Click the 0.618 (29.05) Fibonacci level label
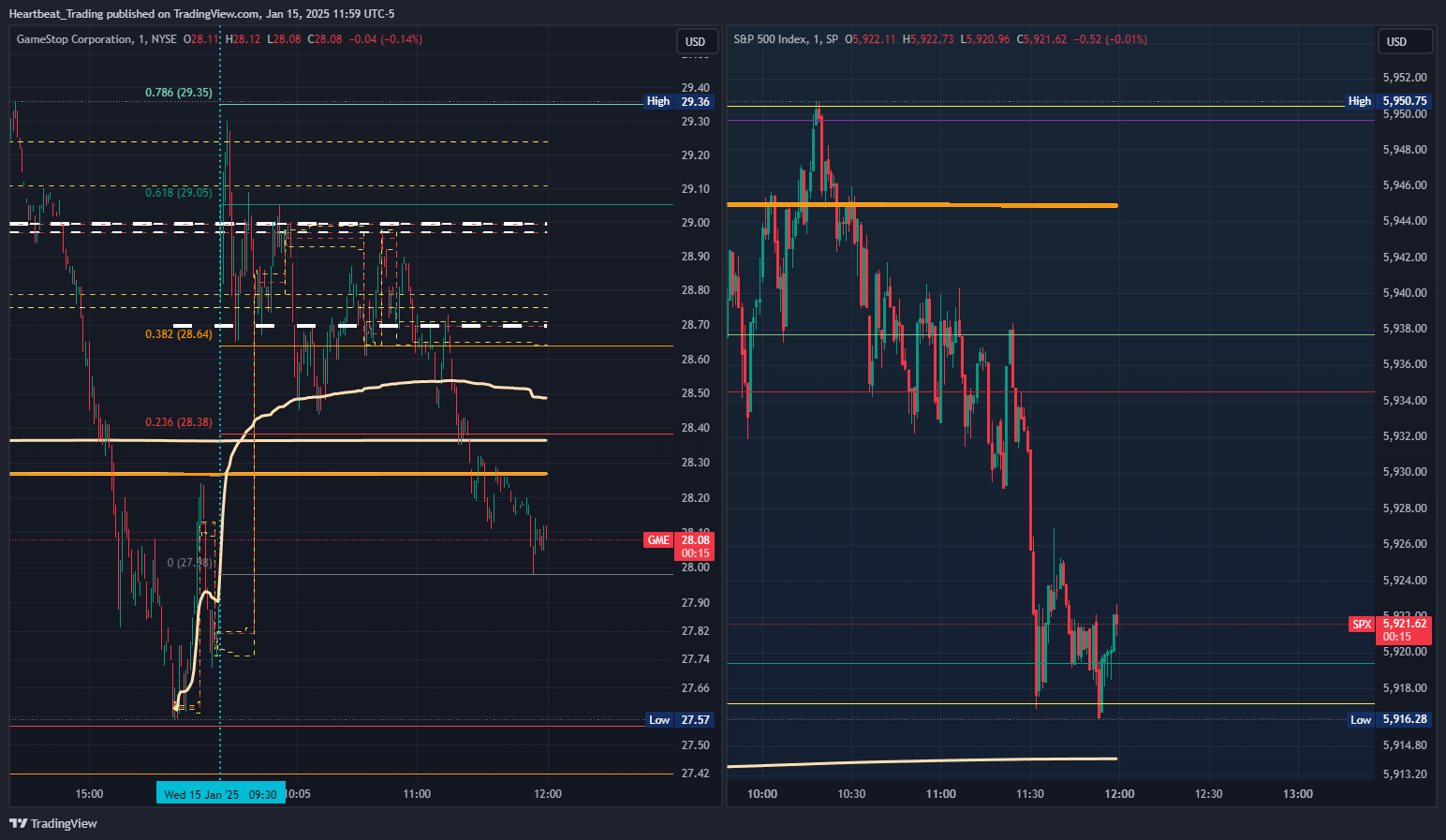 [179, 193]
